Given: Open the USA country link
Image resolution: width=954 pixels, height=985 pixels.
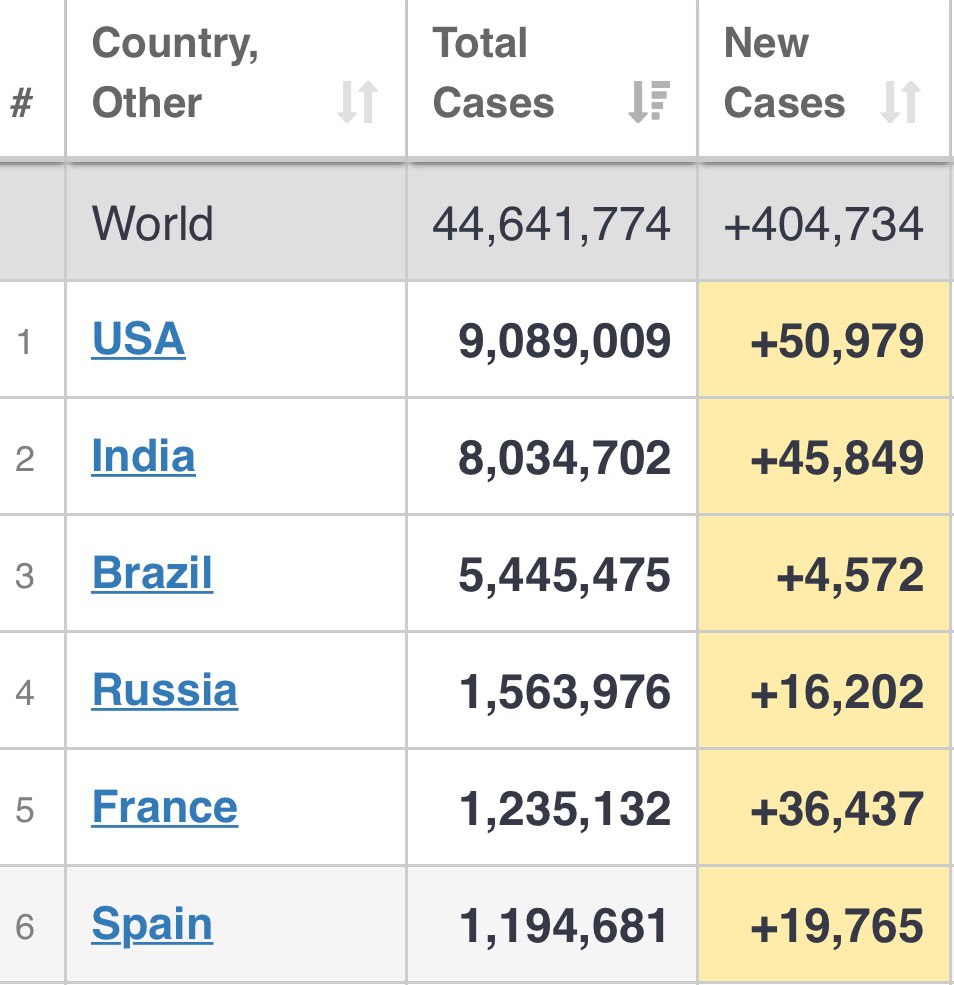Looking at the screenshot, I should pyautogui.click(x=138, y=339).
